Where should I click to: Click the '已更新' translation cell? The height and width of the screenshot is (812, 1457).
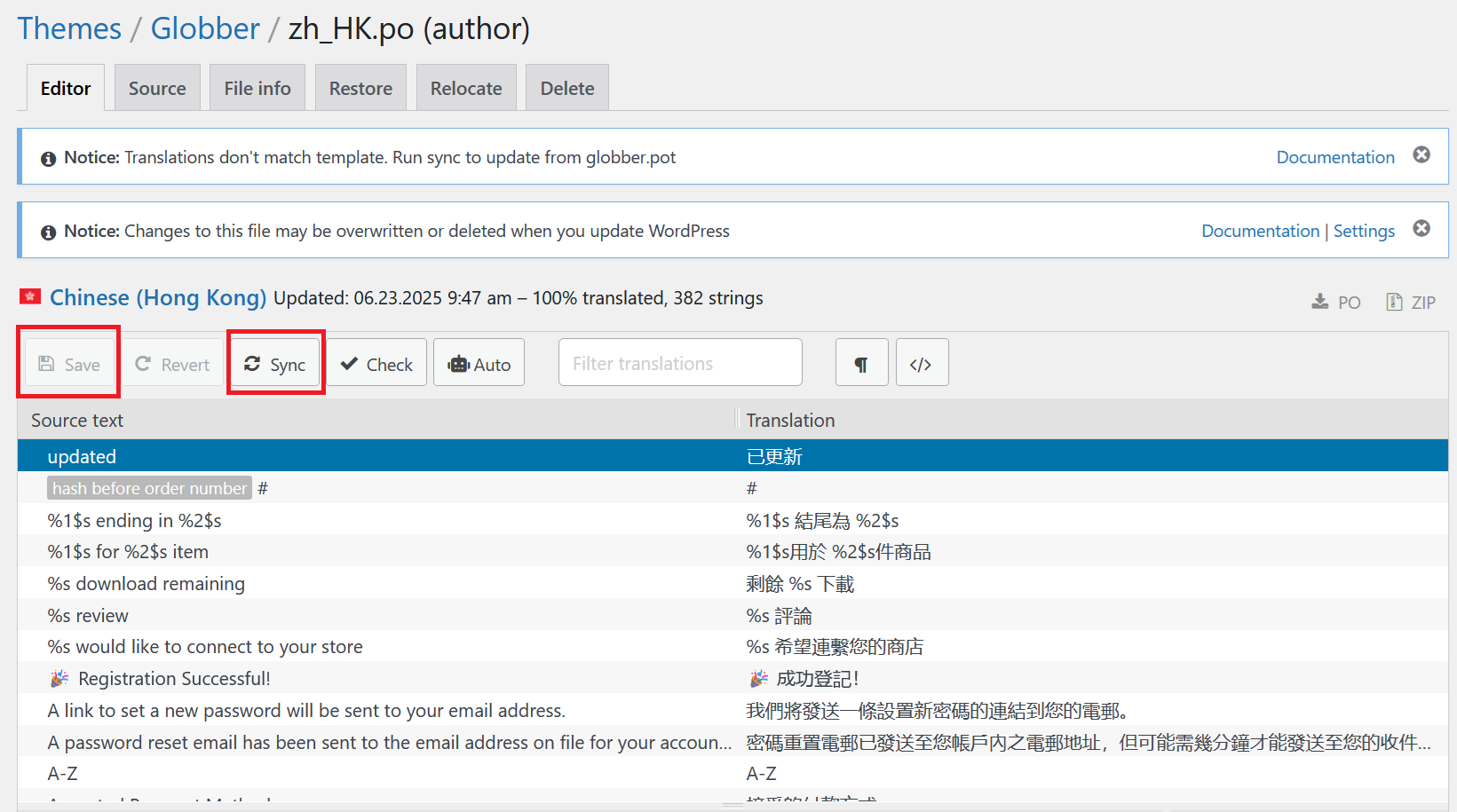point(774,456)
